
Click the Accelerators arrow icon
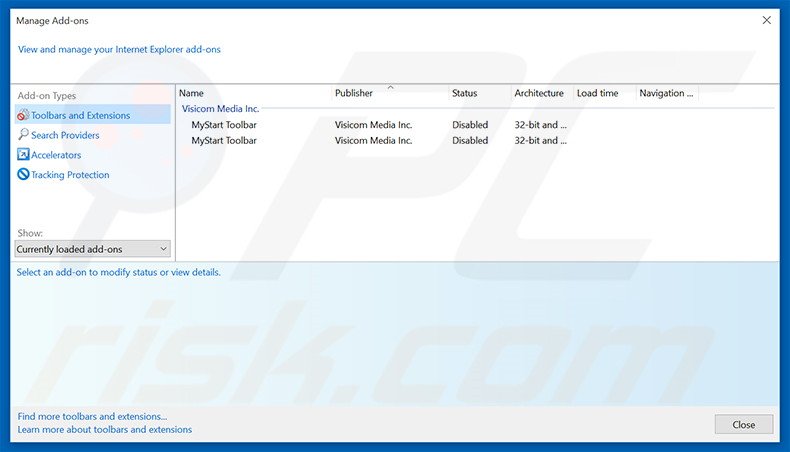point(23,154)
